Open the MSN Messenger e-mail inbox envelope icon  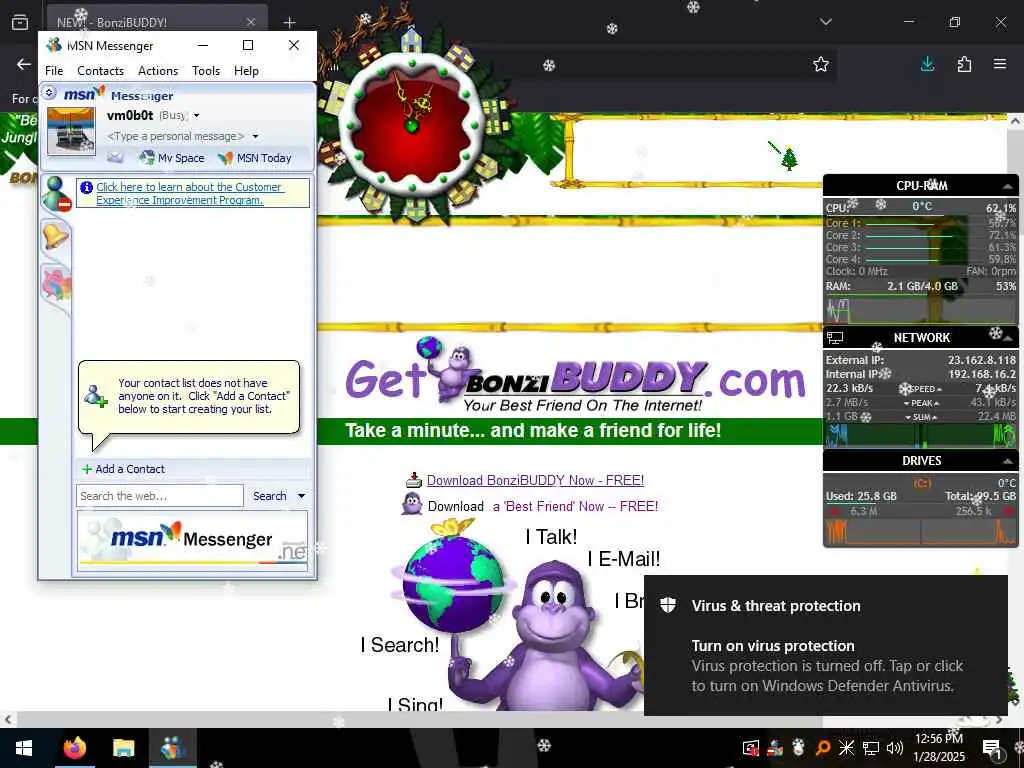coord(115,157)
